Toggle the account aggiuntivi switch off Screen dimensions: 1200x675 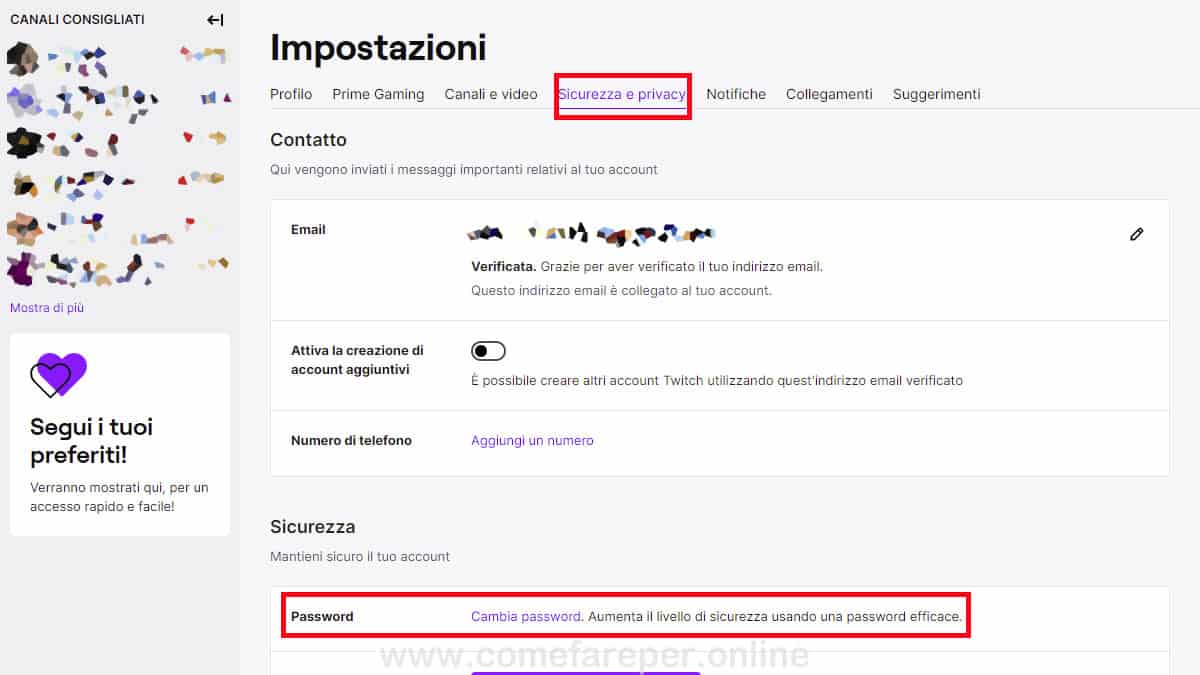(x=489, y=350)
